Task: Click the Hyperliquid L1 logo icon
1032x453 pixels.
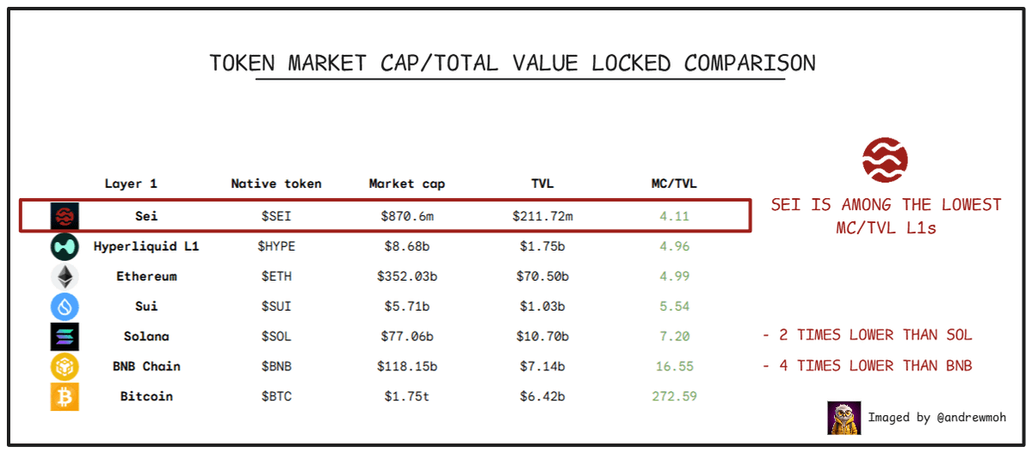Action: click(x=64, y=246)
